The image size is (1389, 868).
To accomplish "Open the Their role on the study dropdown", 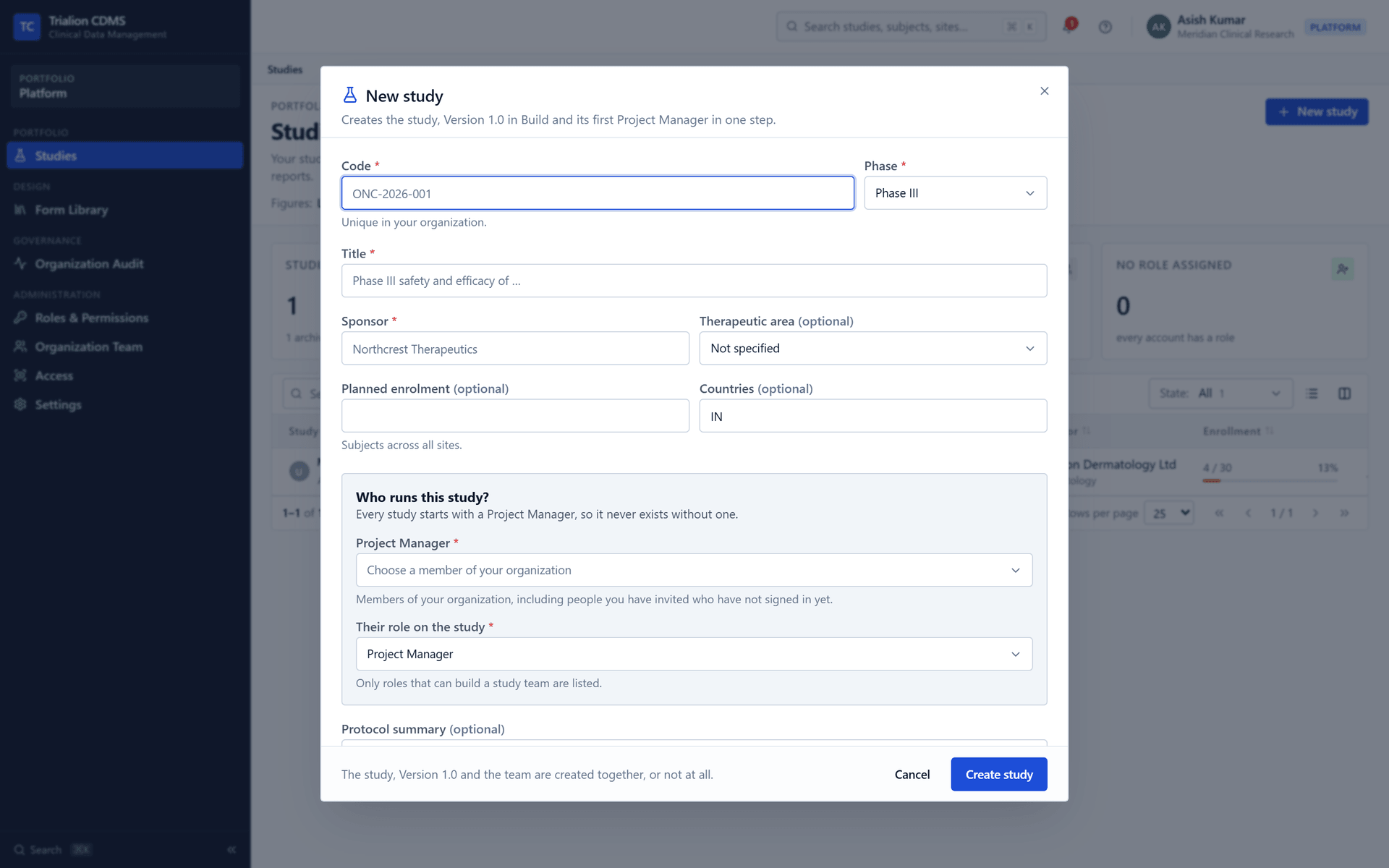I will [694, 654].
